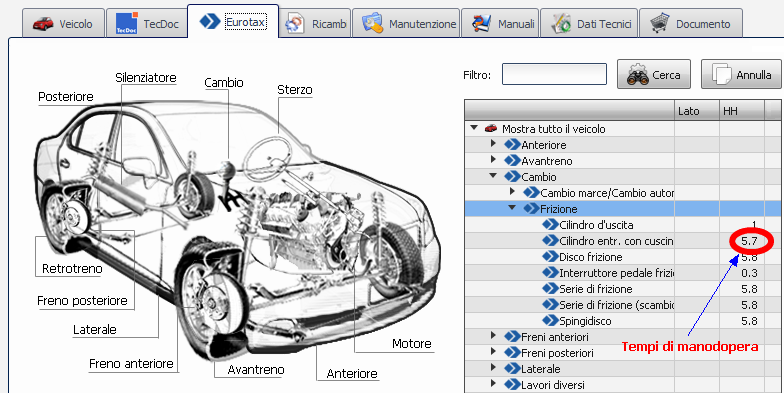Click the Dati Tecnici tab icon
Viewport: 784px width, 393px height.
click(561, 24)
